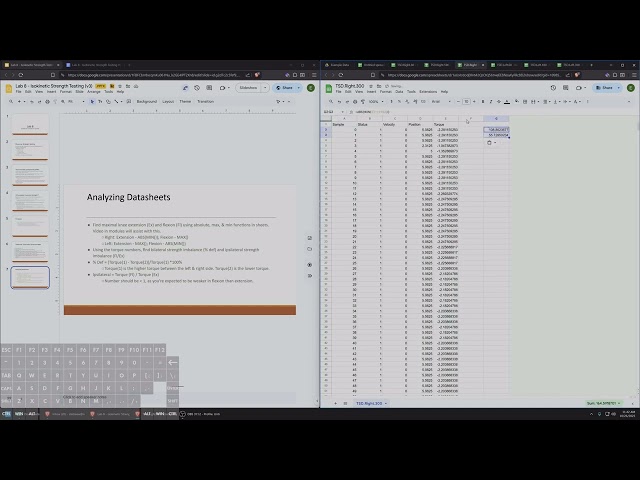Image resolution: width=640 pixels, height=480 pixels.
Task: Open Share dropdown arrow in Sheets
Action: coord(618,88)
